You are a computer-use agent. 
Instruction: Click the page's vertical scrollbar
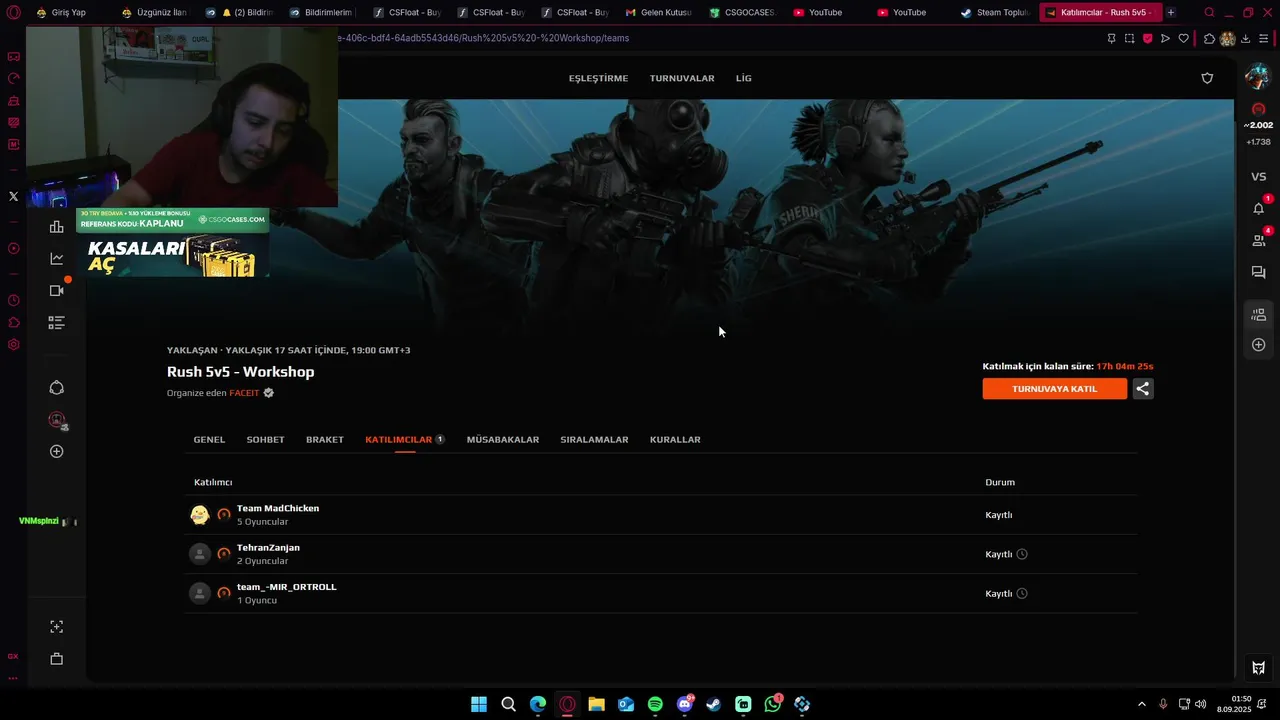point(1236,390)
